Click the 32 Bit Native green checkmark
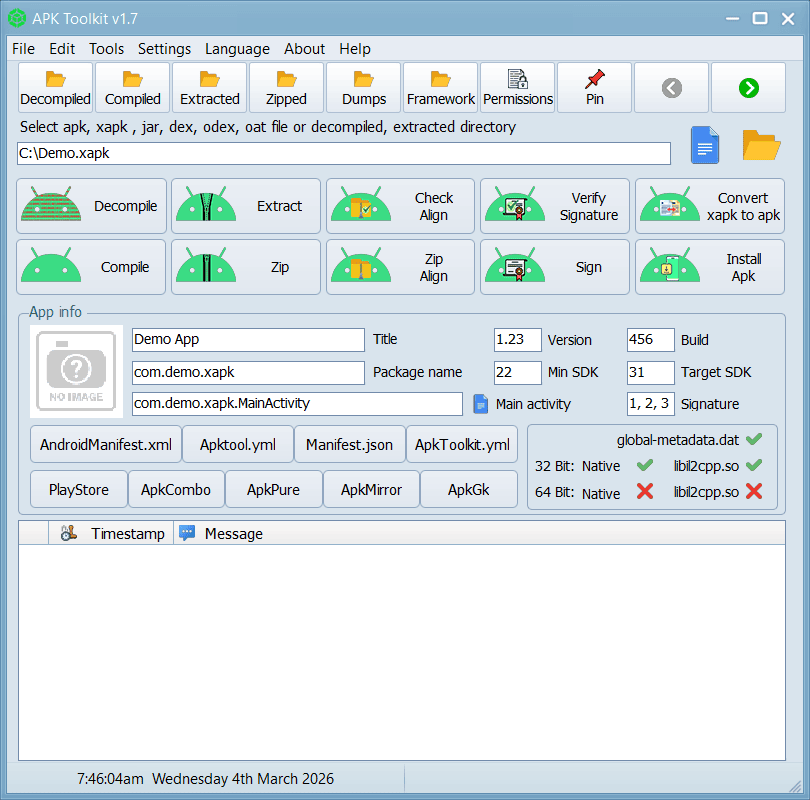Viewport: 810px width, 800px height. click(645, 465)
